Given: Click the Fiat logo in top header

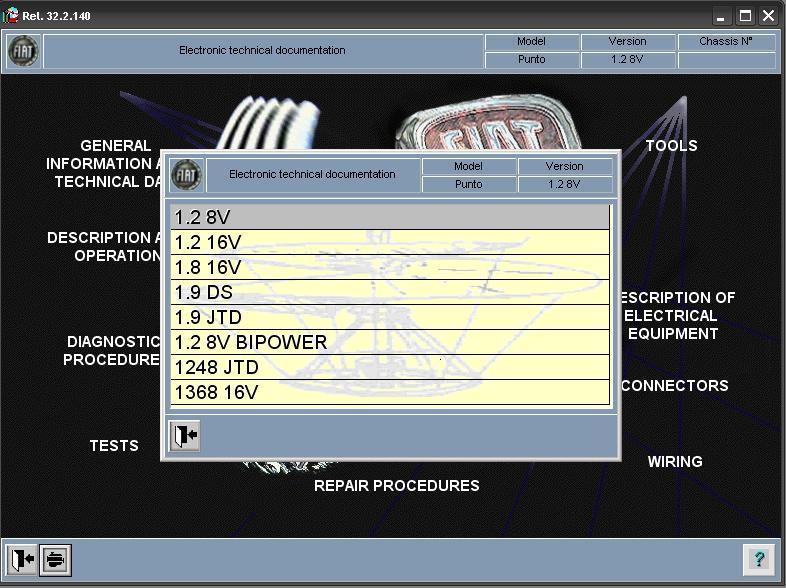Looking at the screenshot, I should 23,51.
